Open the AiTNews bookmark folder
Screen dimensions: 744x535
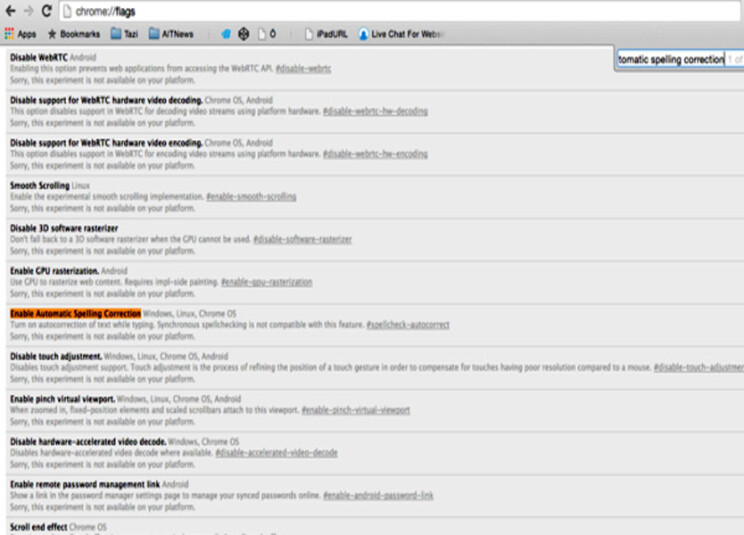pos(172,34)
